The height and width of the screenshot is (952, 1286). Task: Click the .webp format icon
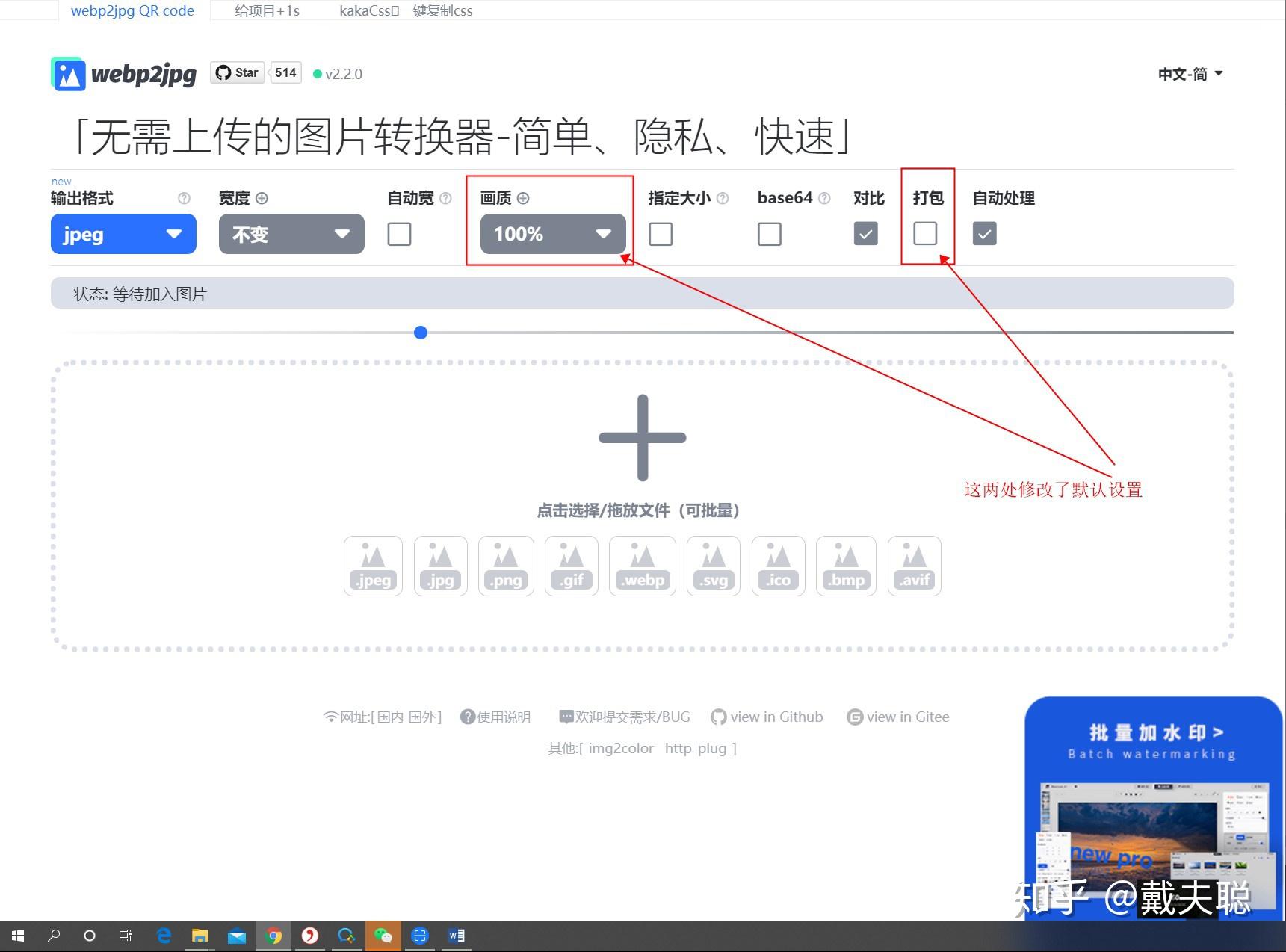click(x=643, y=566)
